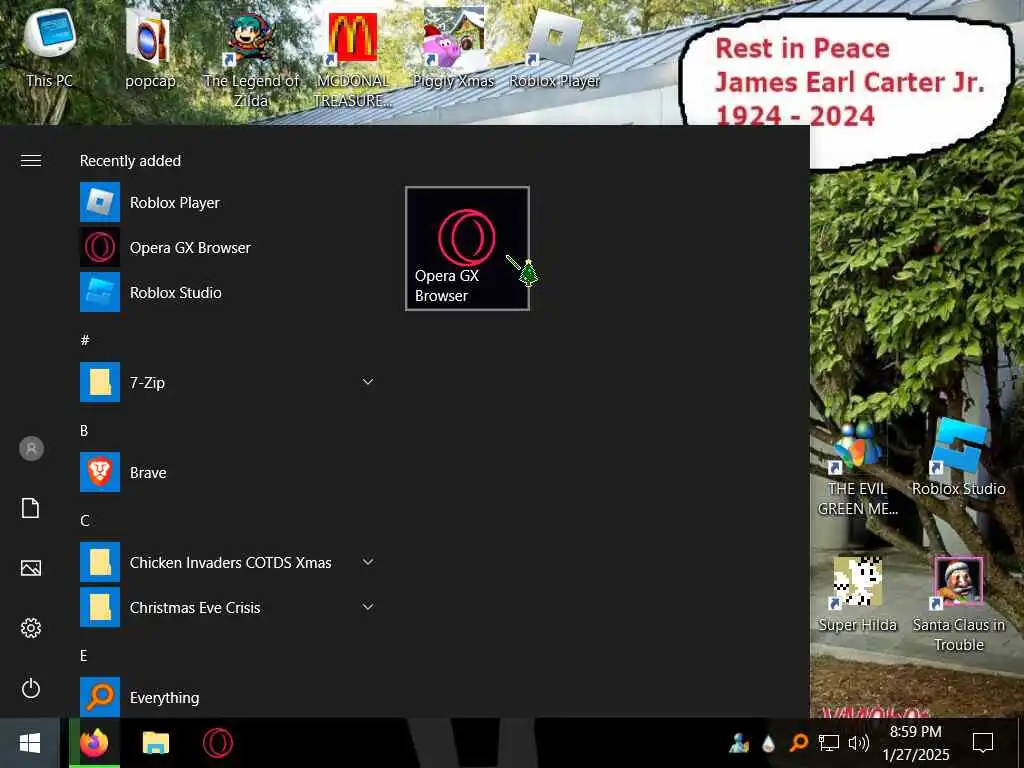Open the Christmas Eve Crisis folder icon

100,607
